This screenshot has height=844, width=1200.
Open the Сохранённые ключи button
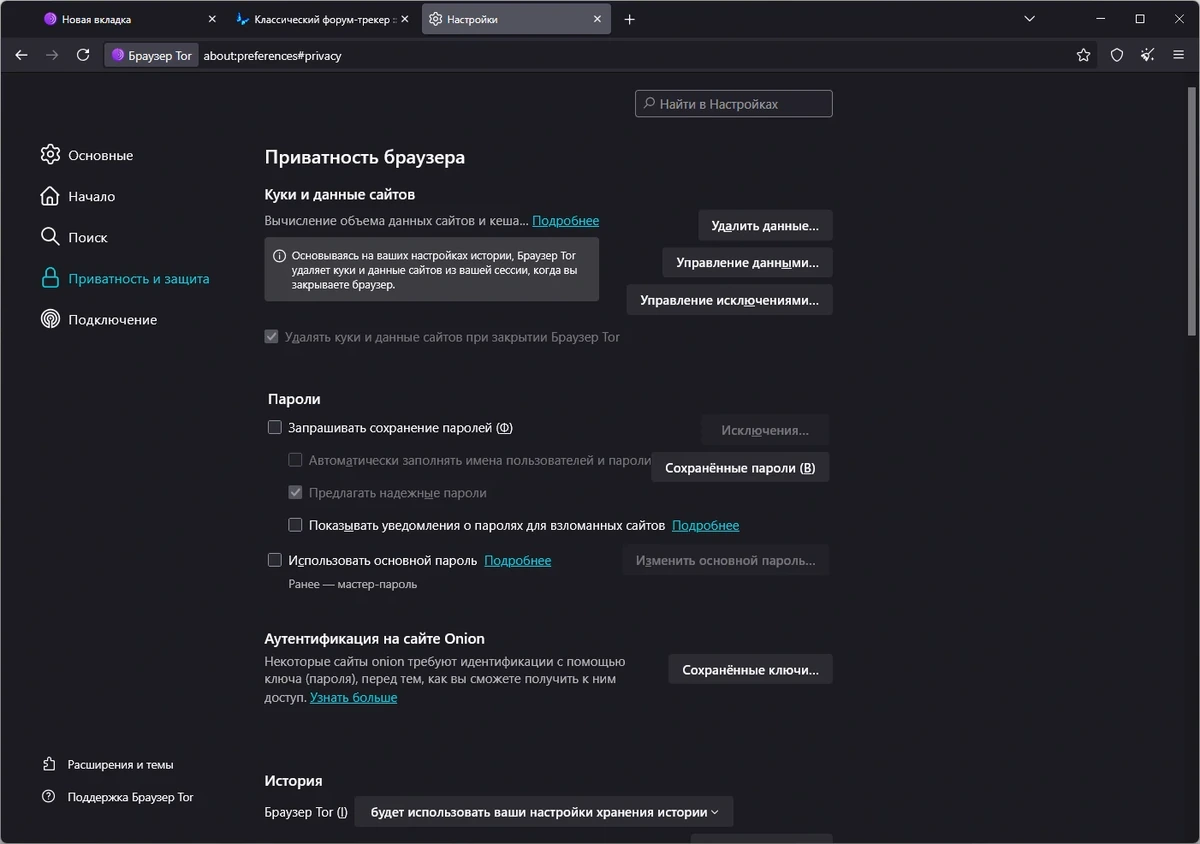750,670
